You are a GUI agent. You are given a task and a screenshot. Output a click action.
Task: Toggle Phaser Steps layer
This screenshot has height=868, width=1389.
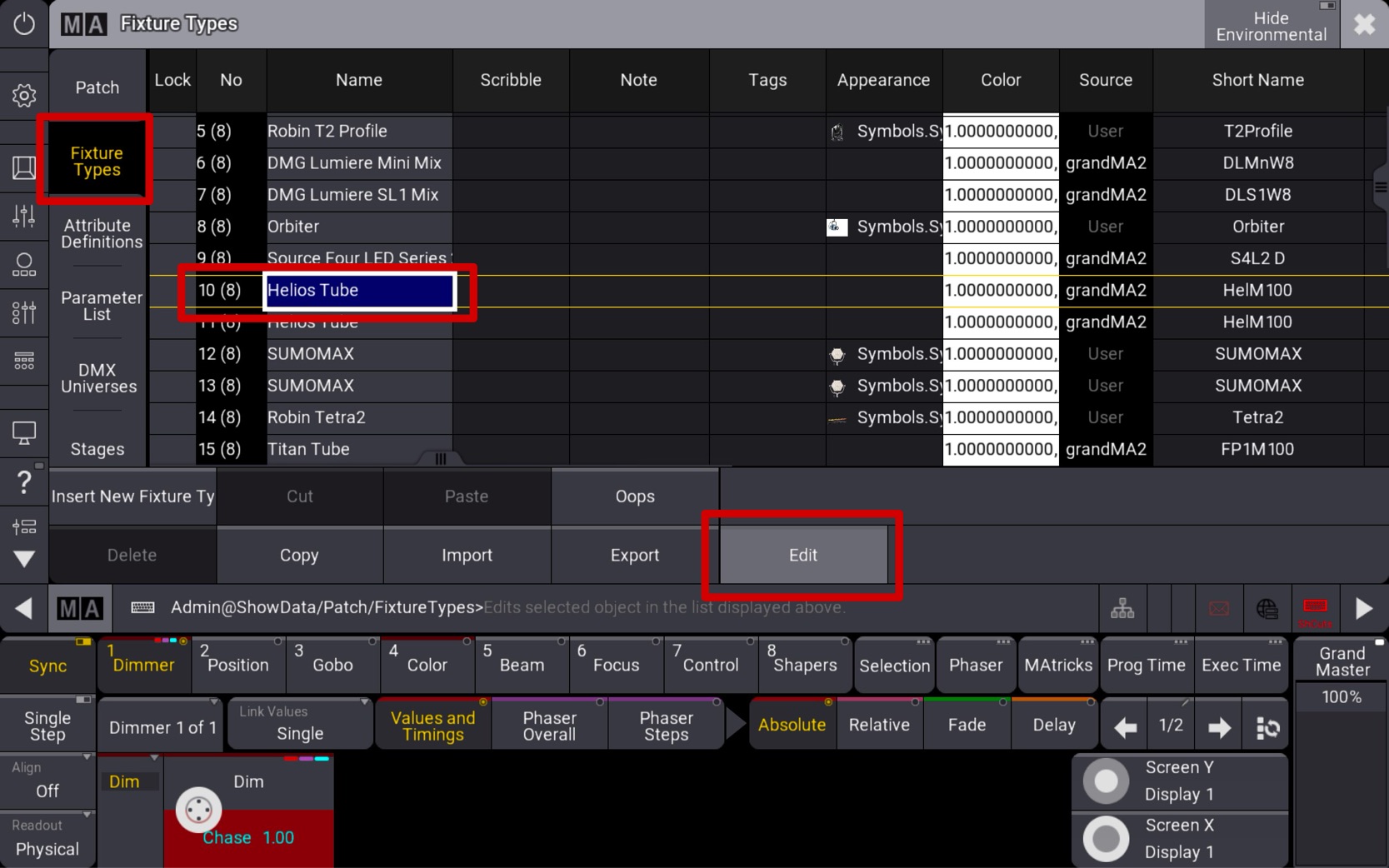coord(666,725)
